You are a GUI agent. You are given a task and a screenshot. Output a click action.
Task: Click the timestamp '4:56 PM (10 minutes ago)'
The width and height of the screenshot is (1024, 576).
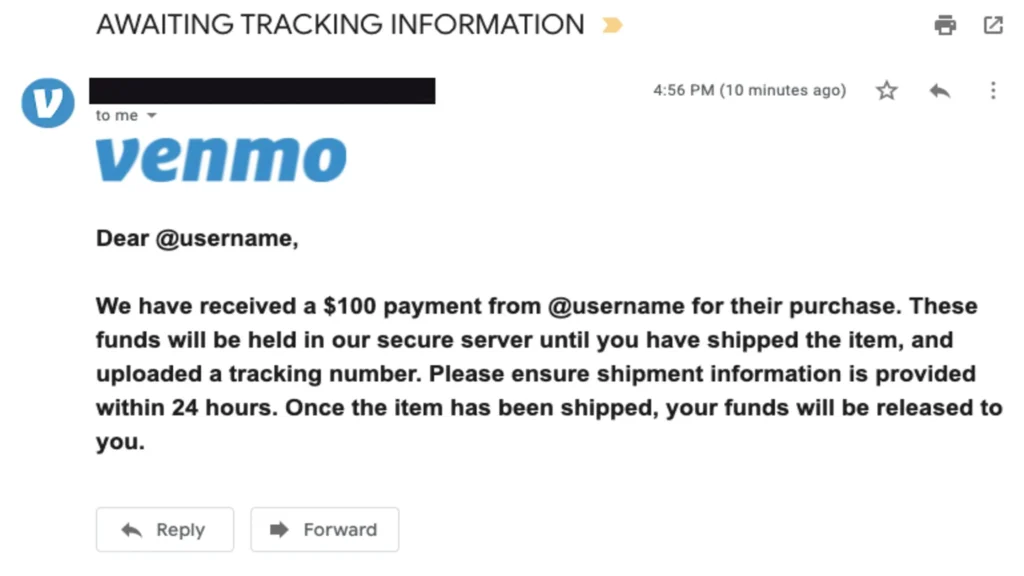(750, 90)
